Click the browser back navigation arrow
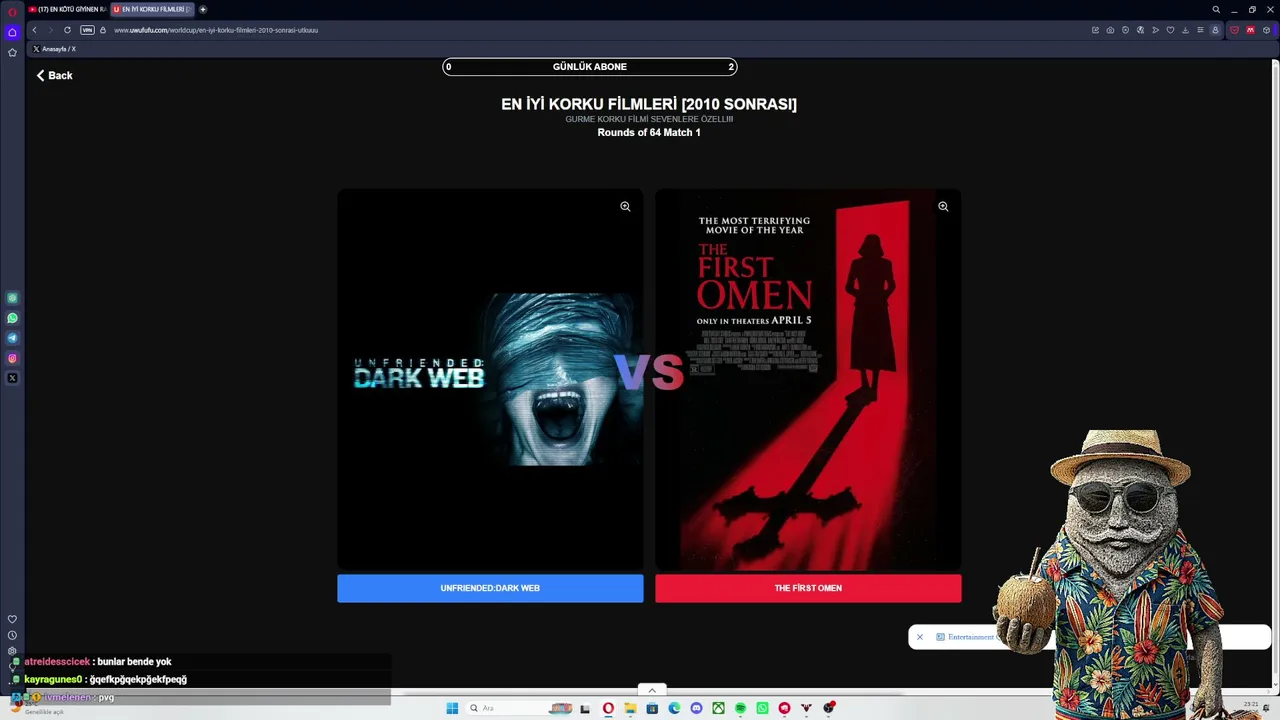The width and height of the screenshot is (1280, 720). 34,30
